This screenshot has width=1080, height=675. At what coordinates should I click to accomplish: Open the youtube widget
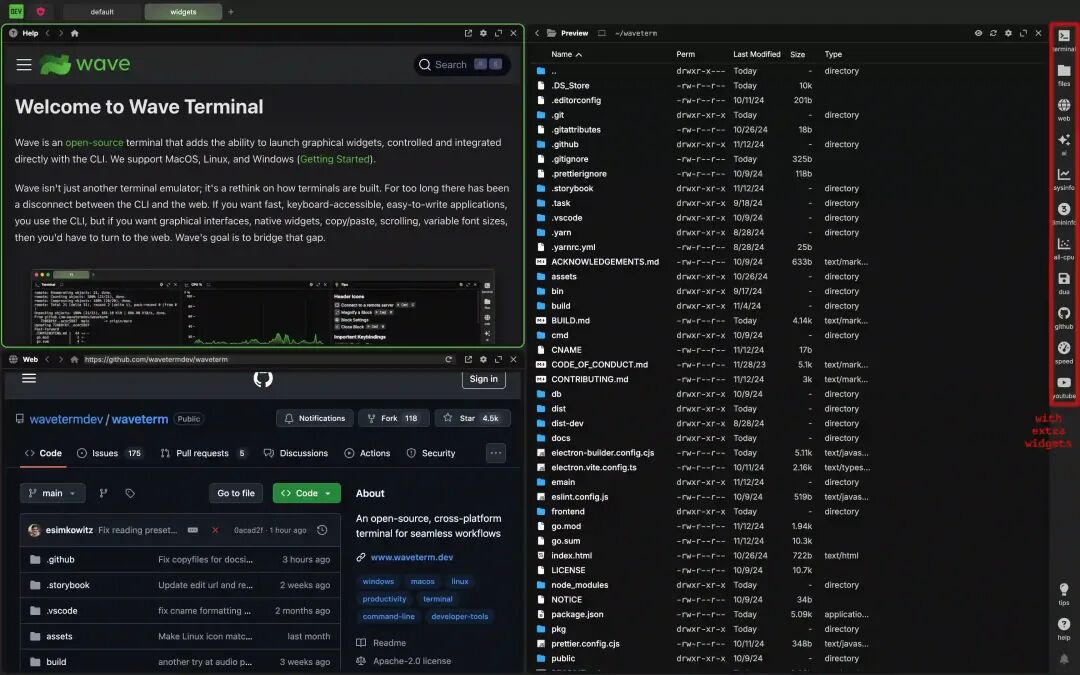[1063, 386]
